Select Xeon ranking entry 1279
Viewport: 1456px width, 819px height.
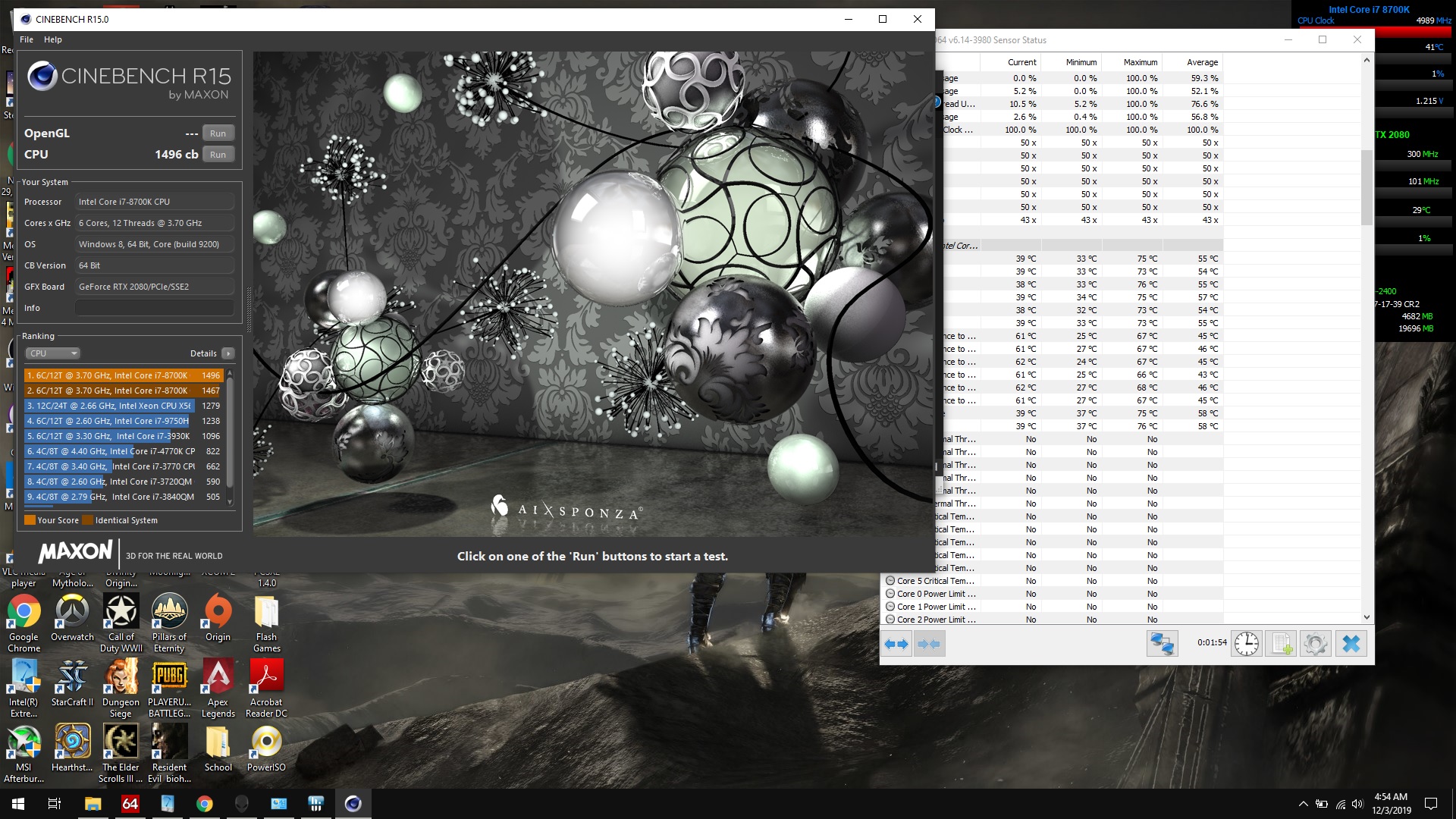click(x=124, y=406)
